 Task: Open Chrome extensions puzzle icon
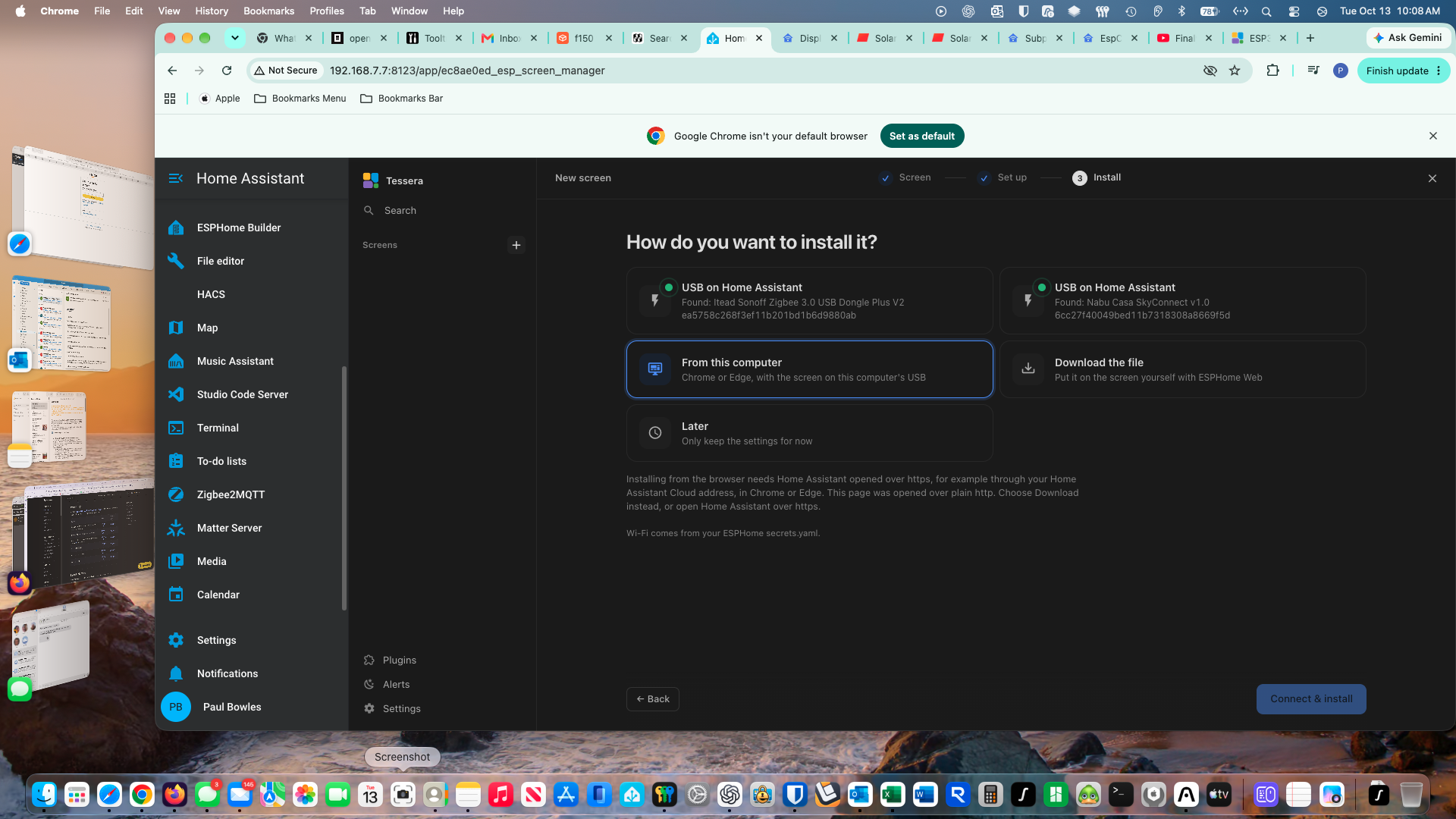coord(1272,71)
